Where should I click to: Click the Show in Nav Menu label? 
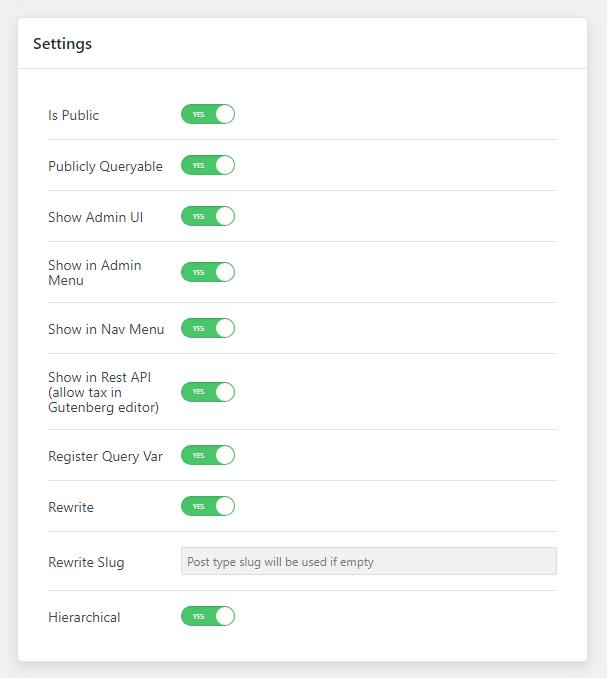tap(106, 329)
